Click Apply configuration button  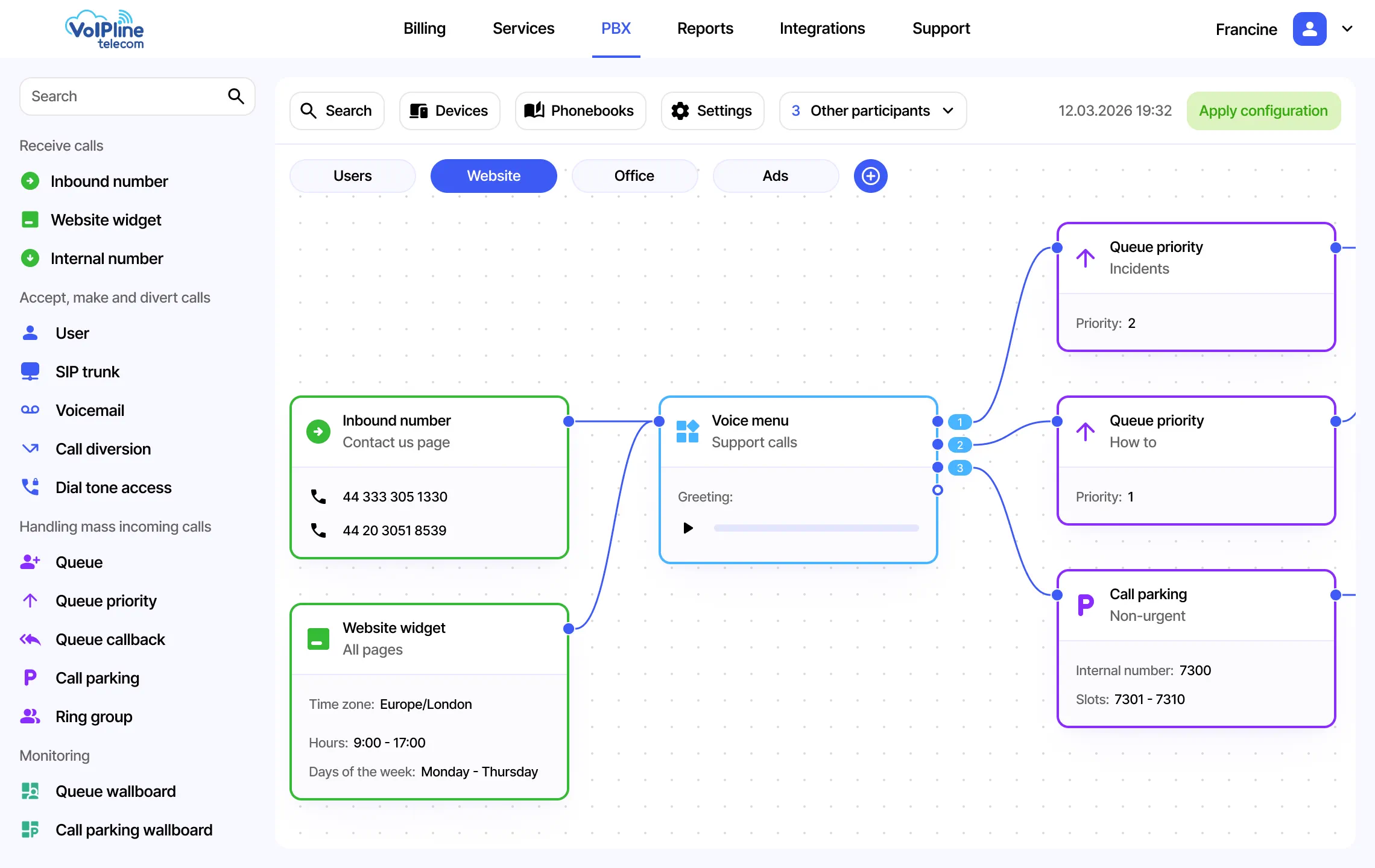coord(1263,111)
